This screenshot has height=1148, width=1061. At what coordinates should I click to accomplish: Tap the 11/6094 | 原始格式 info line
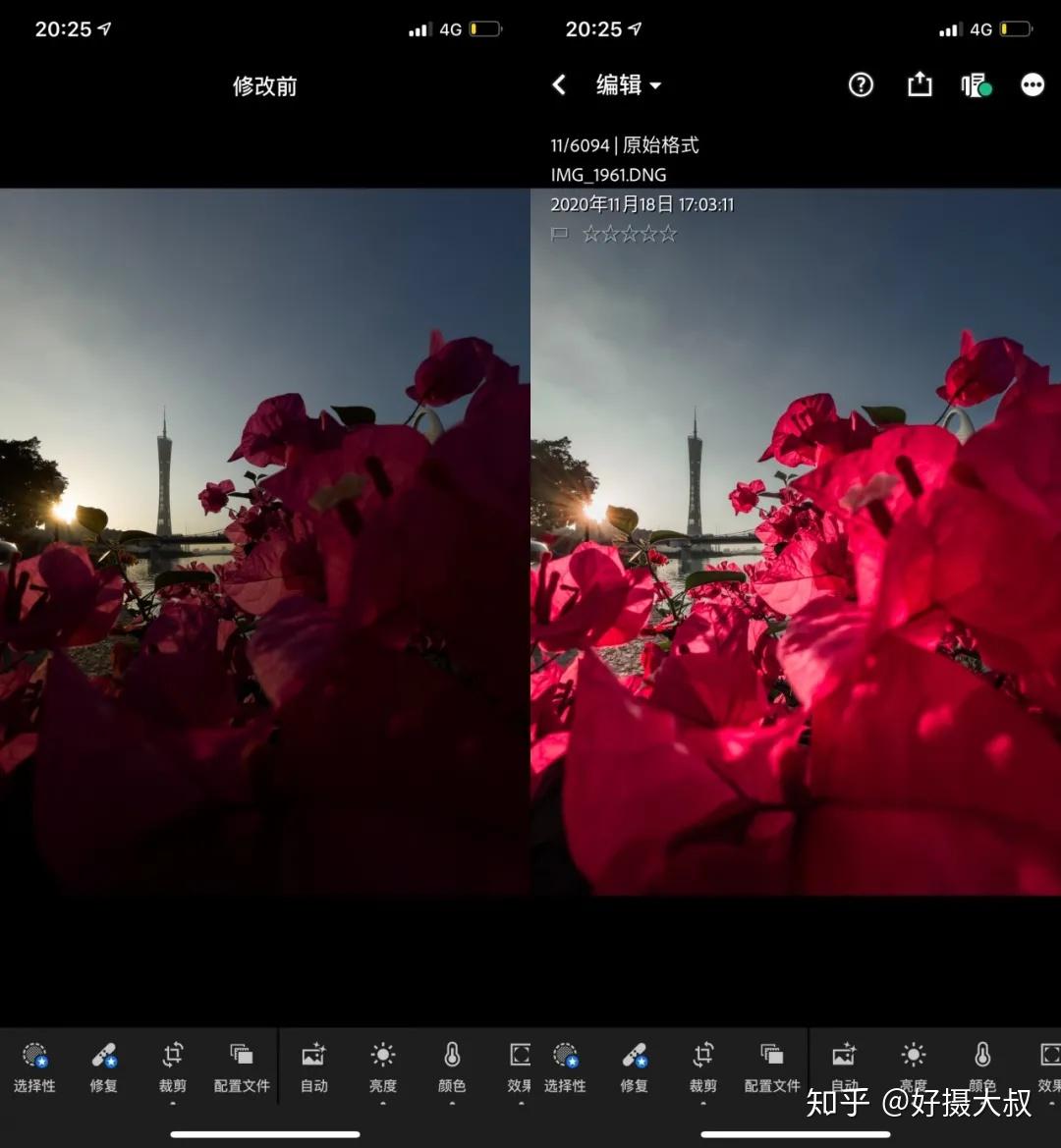pos(625,145)
